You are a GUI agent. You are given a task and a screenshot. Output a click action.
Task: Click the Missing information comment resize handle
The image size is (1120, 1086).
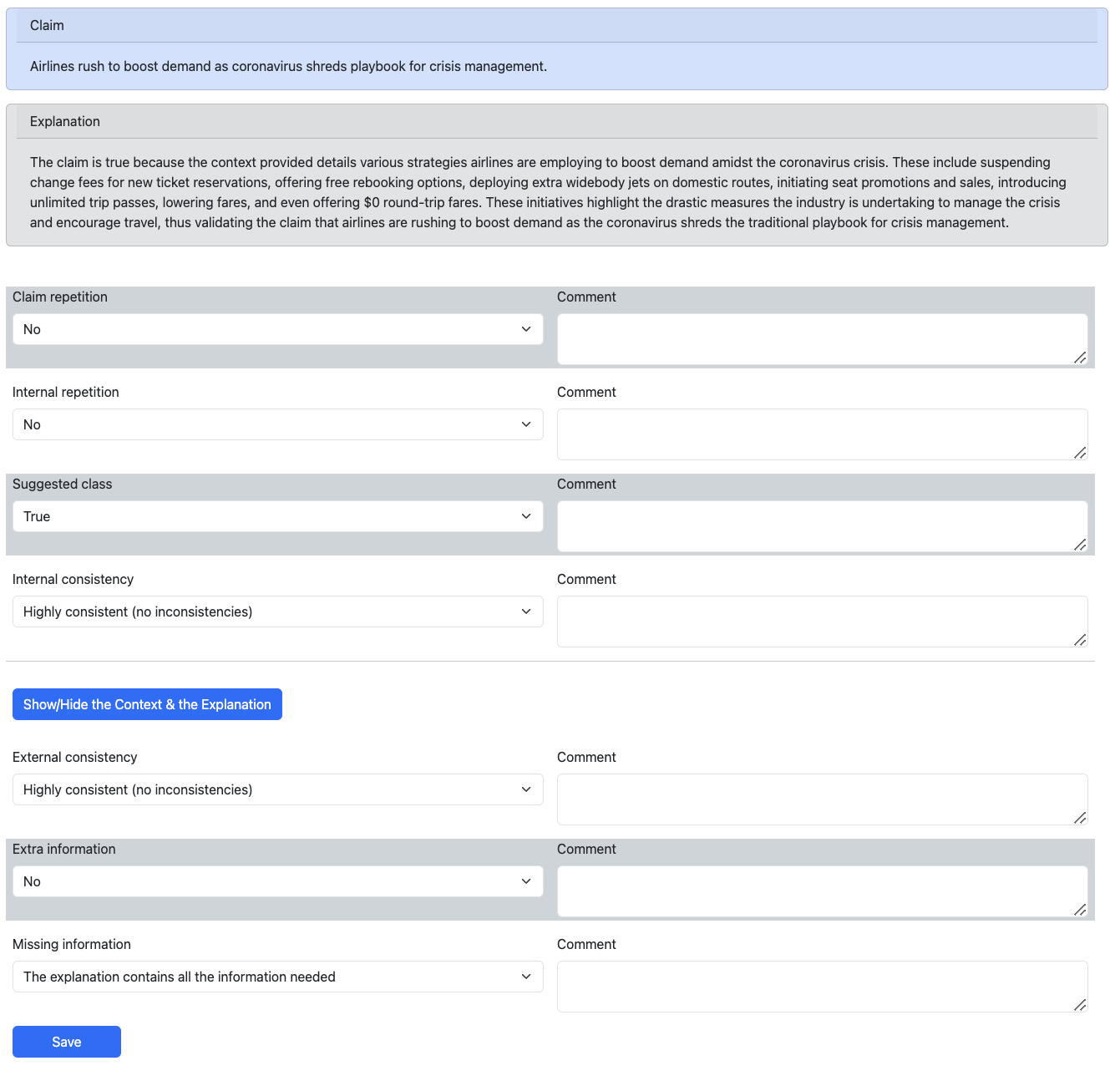coord(1080,1005)
